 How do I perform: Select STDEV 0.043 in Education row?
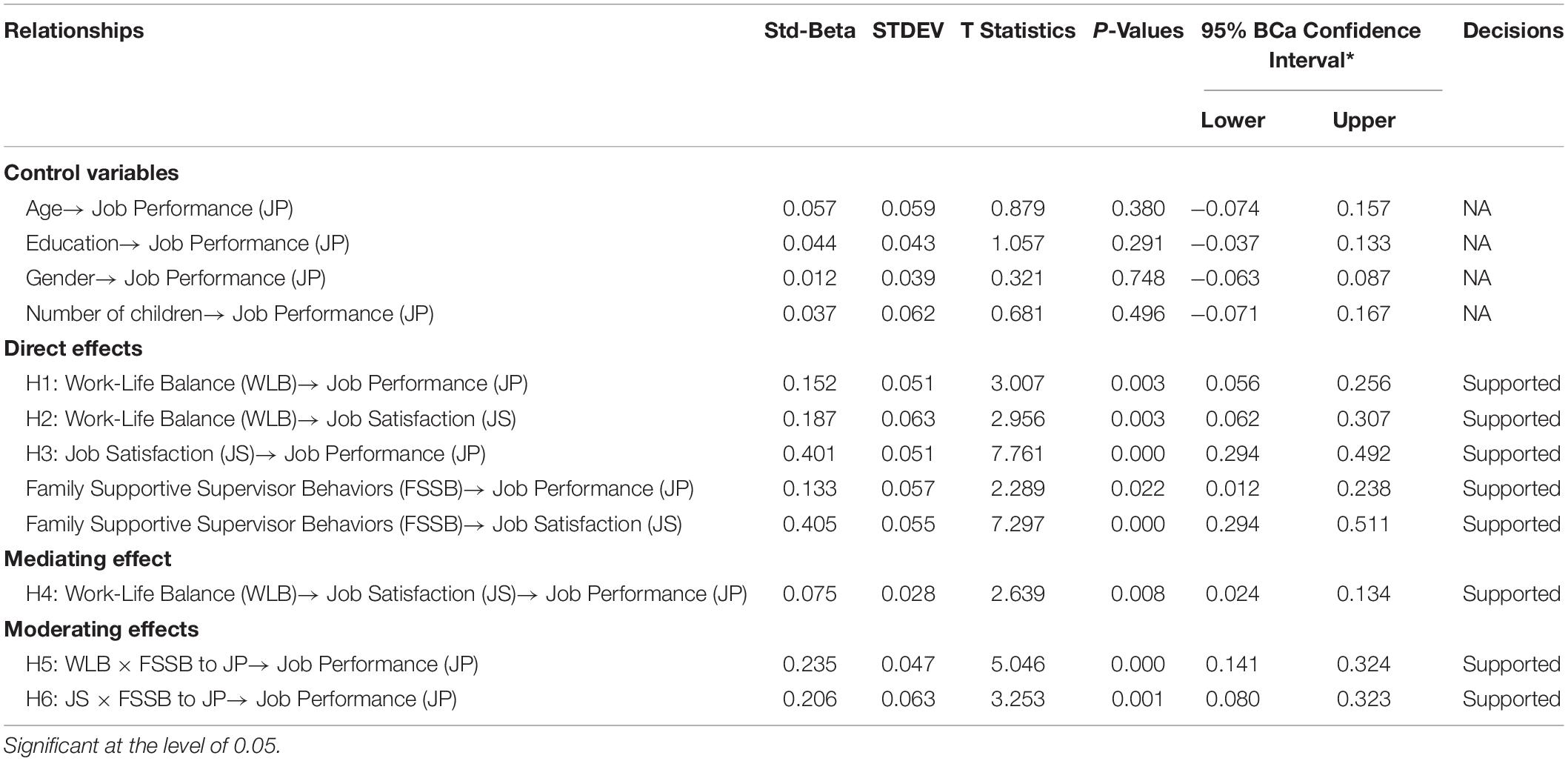coord(908,244)
